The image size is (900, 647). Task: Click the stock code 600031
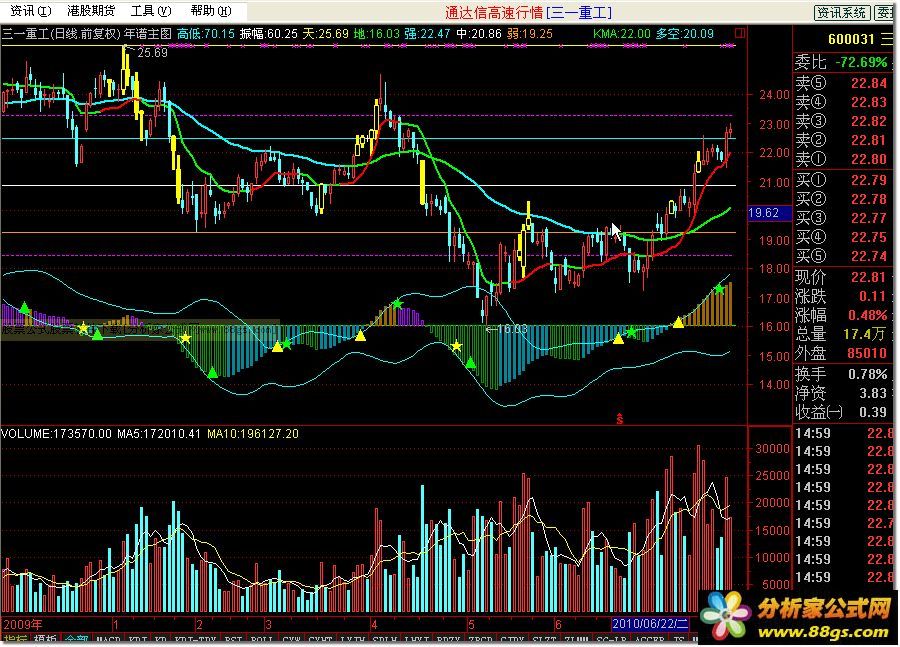pyautogui.click(x=851, y=39)
